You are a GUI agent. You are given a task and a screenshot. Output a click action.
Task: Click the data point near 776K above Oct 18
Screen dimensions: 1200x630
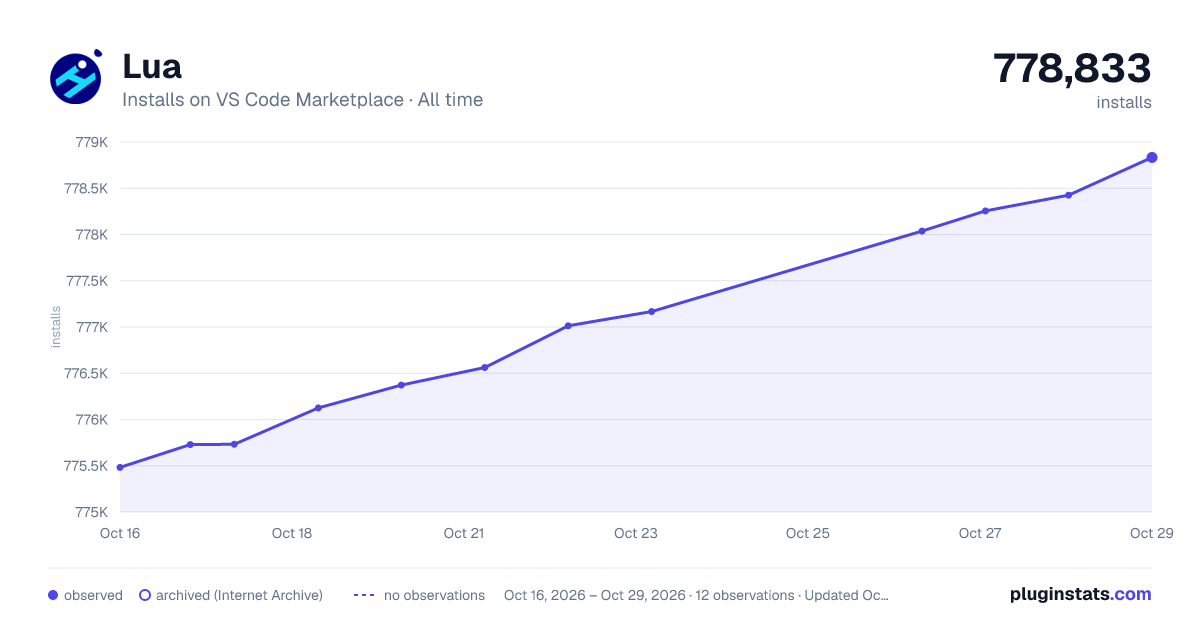[x=318, y=408]
